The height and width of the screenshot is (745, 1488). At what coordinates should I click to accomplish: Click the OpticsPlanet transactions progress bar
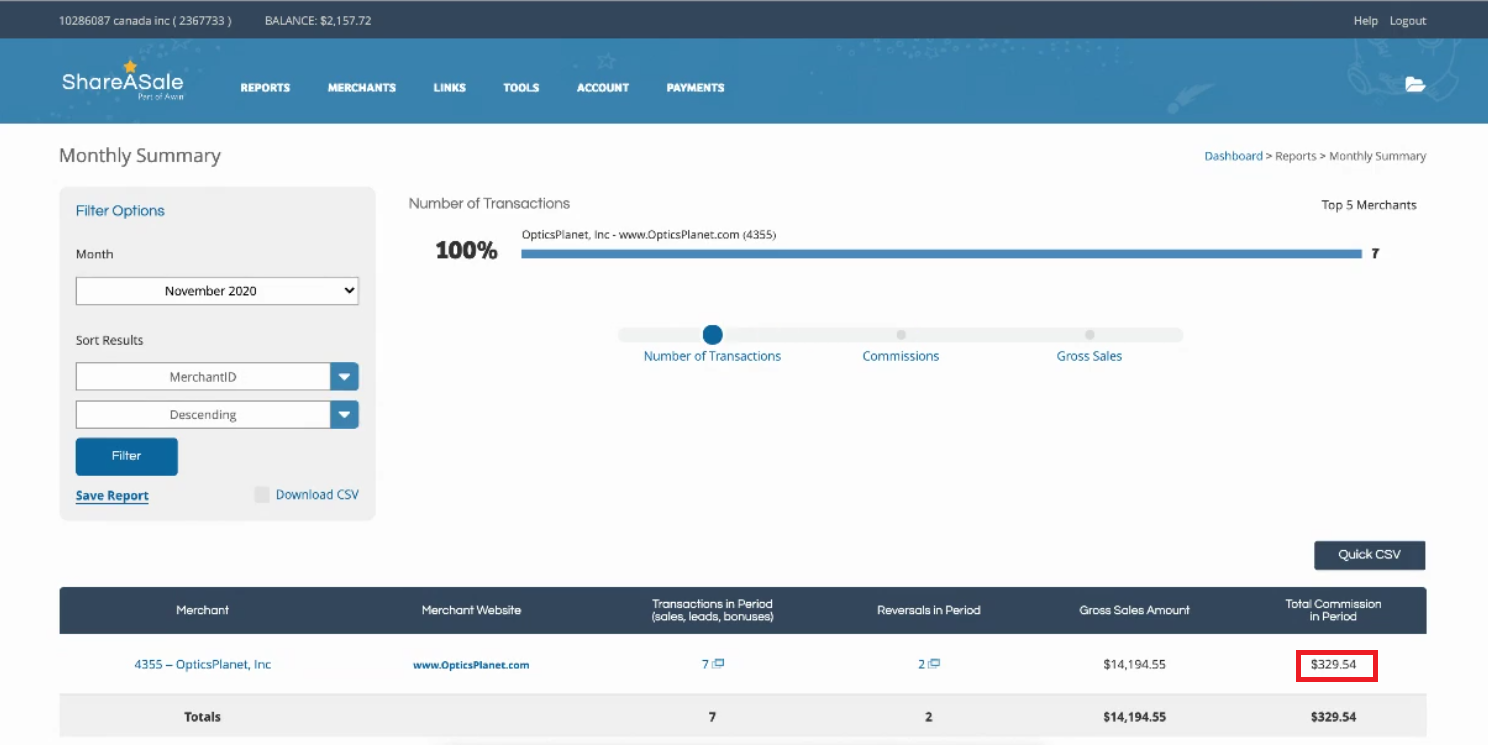click(941, 254)
